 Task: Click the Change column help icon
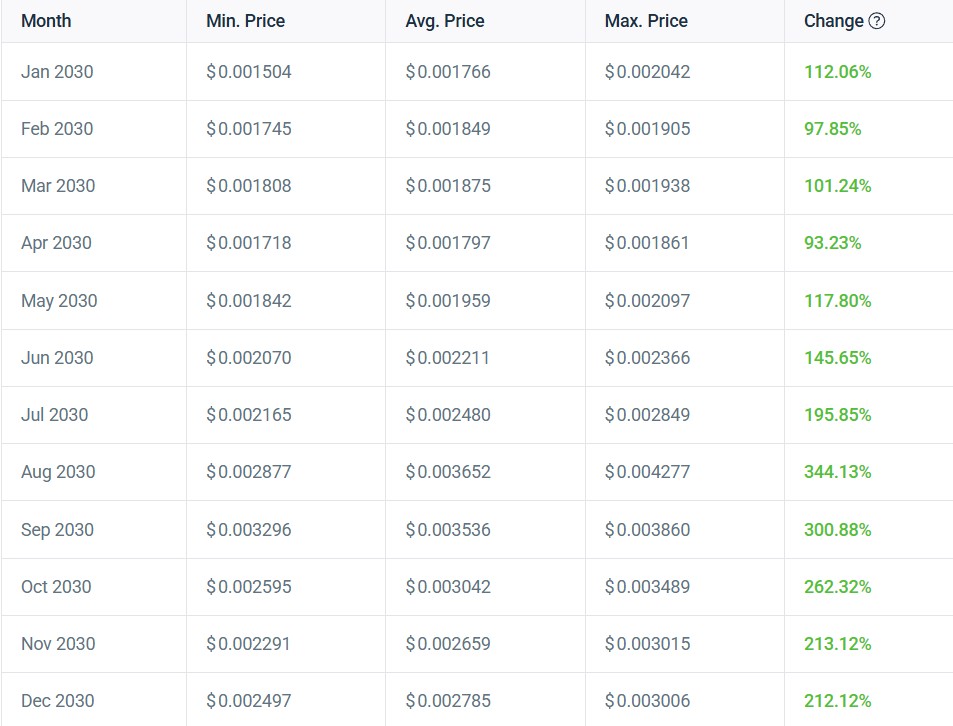877,21
